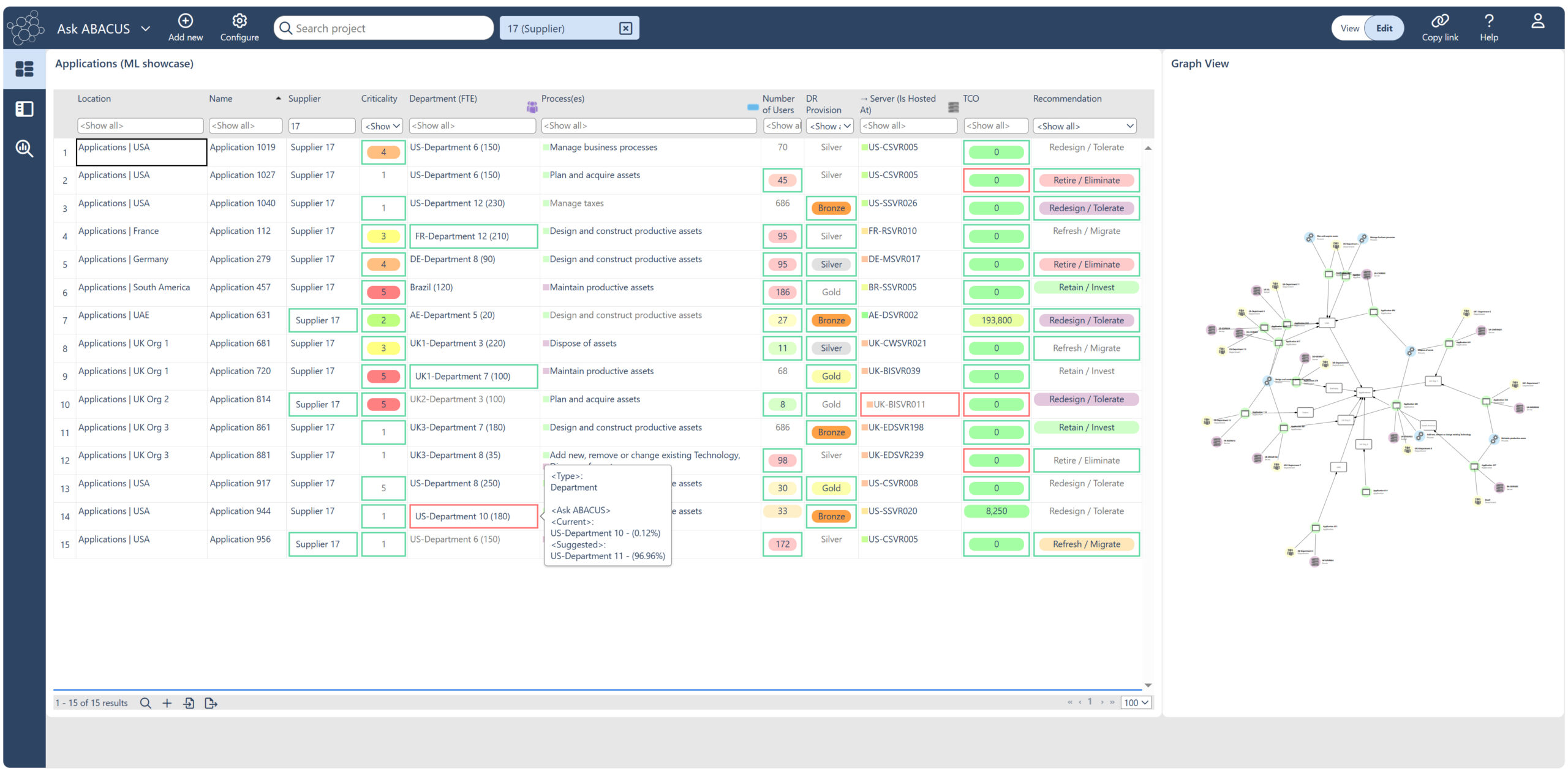Click the plus icon beside results count
This screenshot has width=1568, height=771.
[x=167, y=703]
